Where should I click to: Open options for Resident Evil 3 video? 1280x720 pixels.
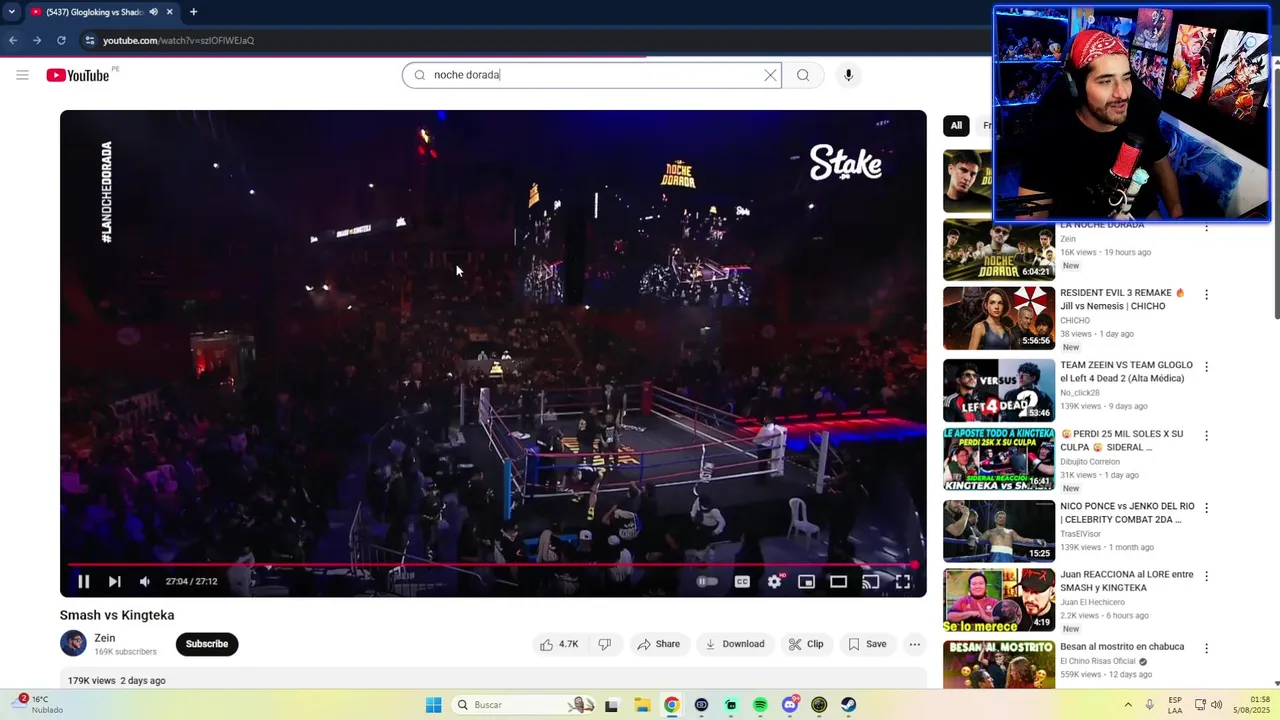[1206, 295]
